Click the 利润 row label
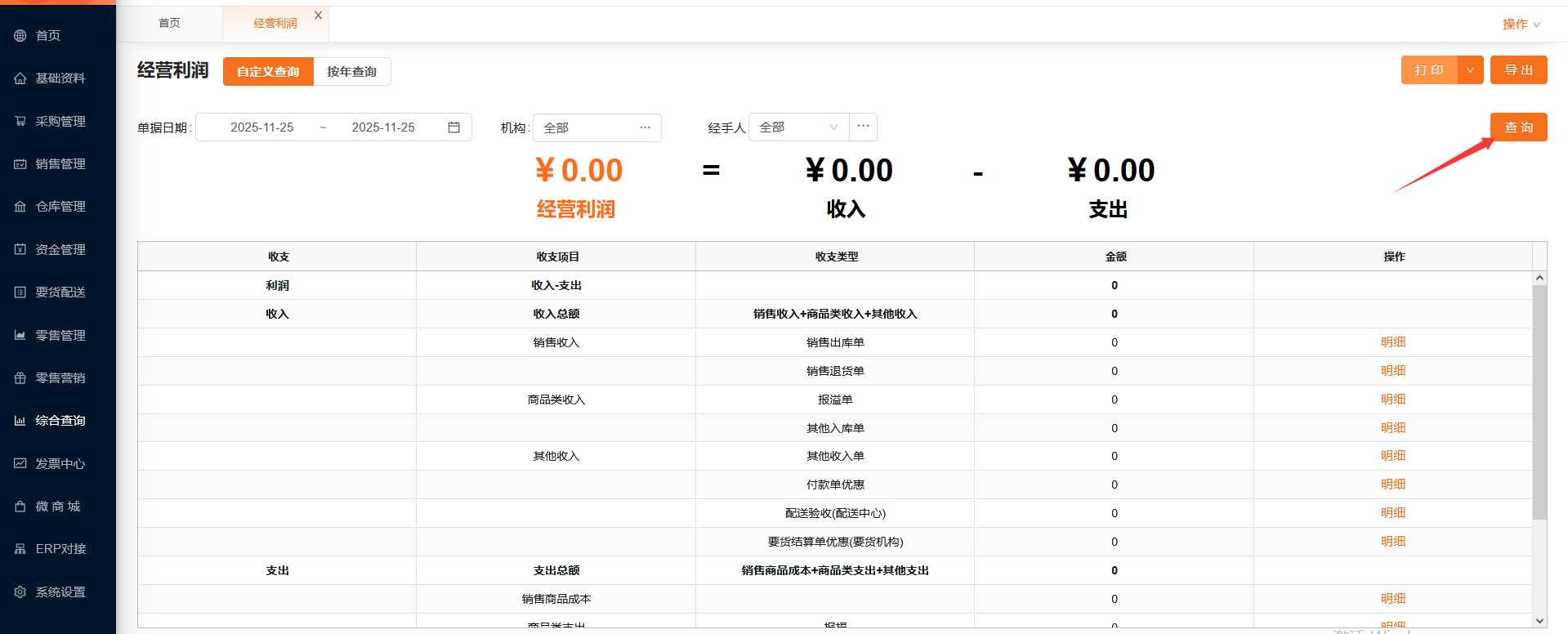1568x634 pixels. pos(277,285)
